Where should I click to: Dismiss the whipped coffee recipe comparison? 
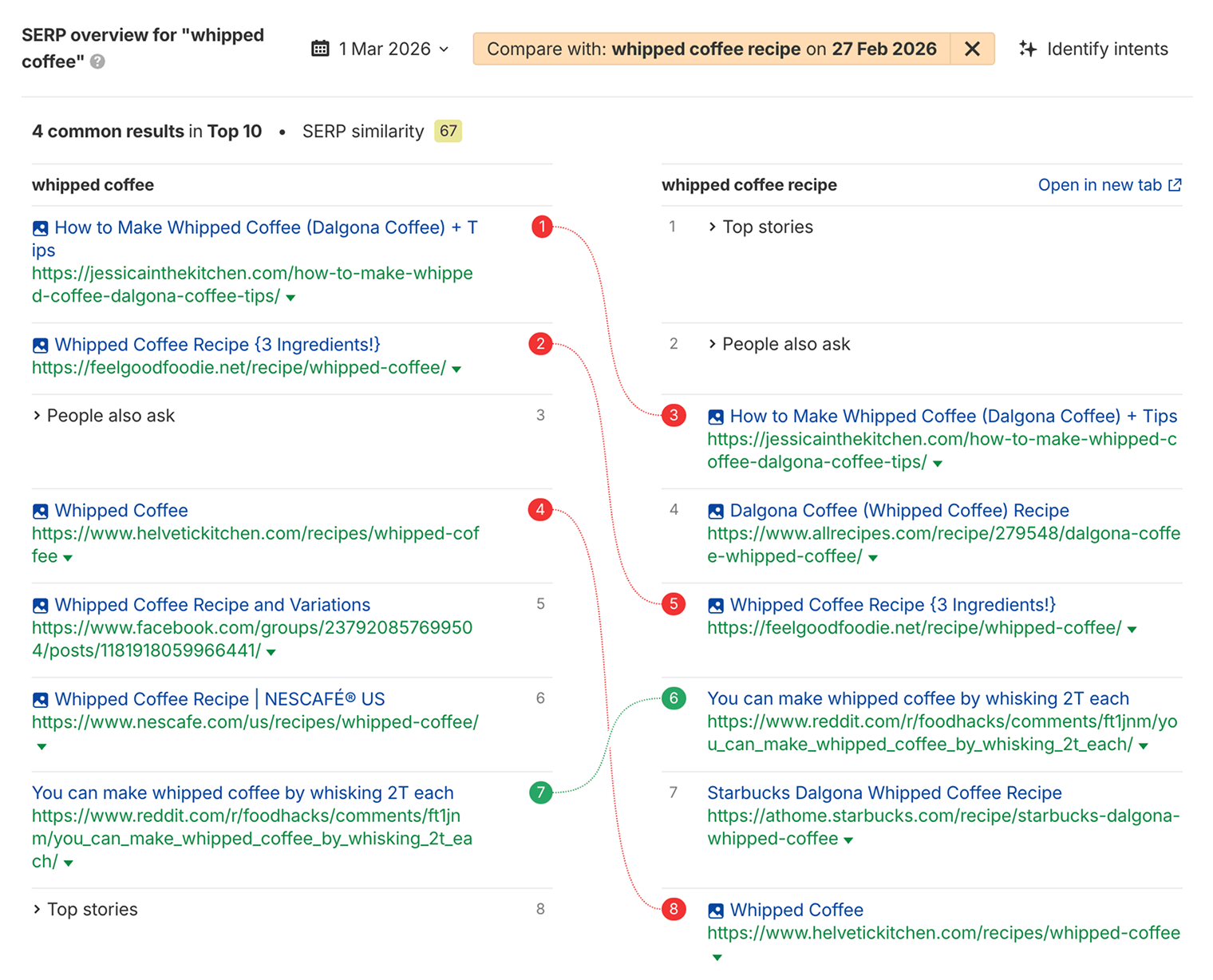pyautogui.click(x=973, y=48)
